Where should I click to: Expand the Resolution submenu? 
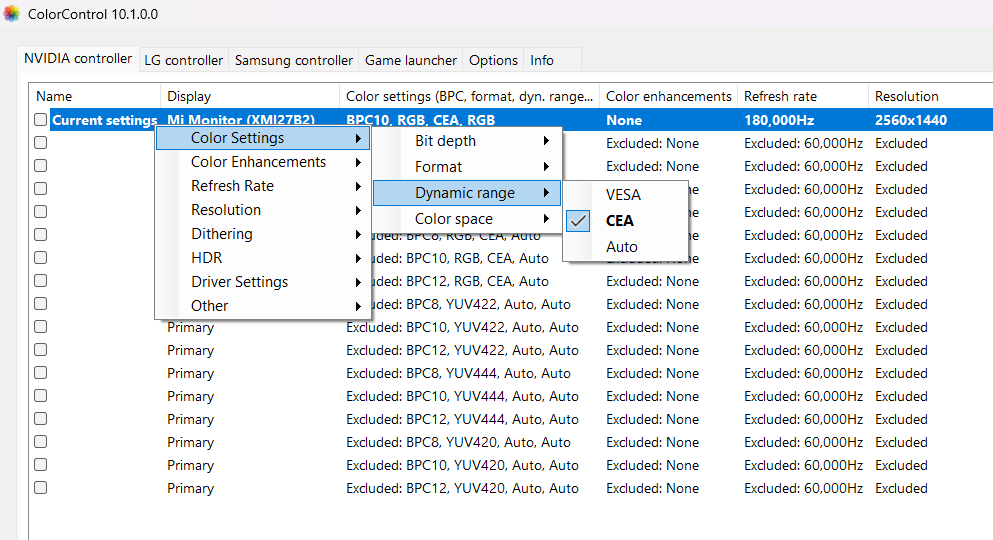[263, 210]
